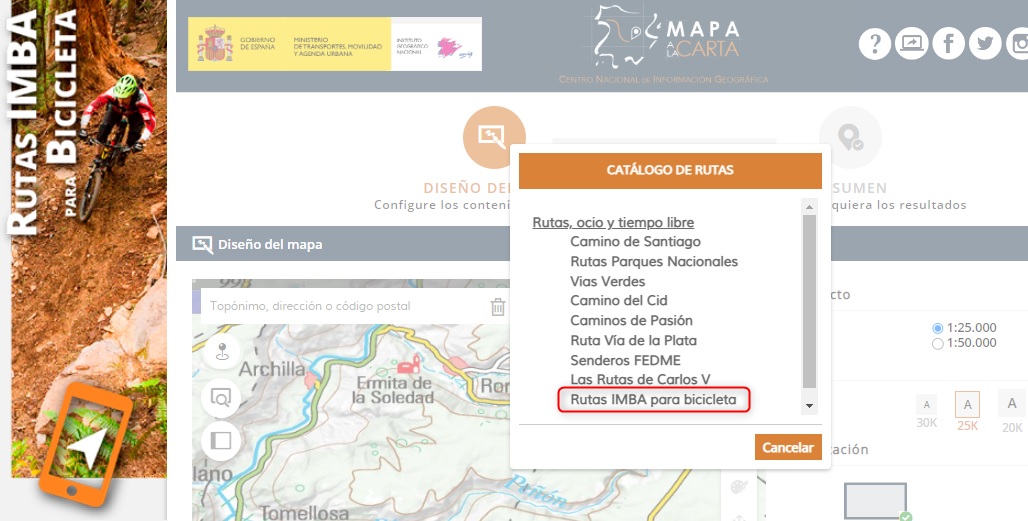Click the Cancelar button
This screenshot has width=1028, height=521.
[x=788, y=447]
